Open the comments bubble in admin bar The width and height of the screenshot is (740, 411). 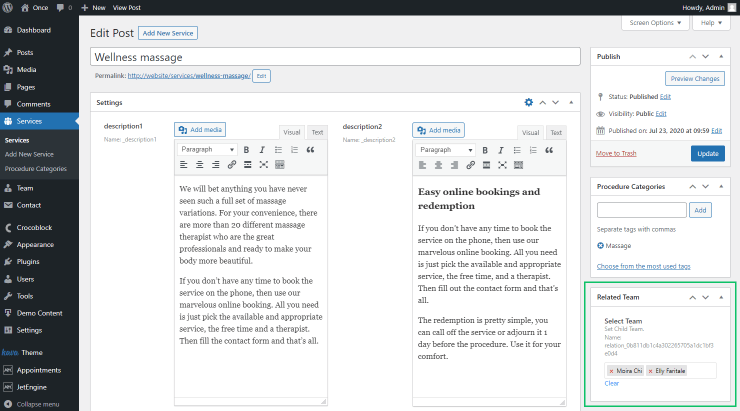coord(64,8)
